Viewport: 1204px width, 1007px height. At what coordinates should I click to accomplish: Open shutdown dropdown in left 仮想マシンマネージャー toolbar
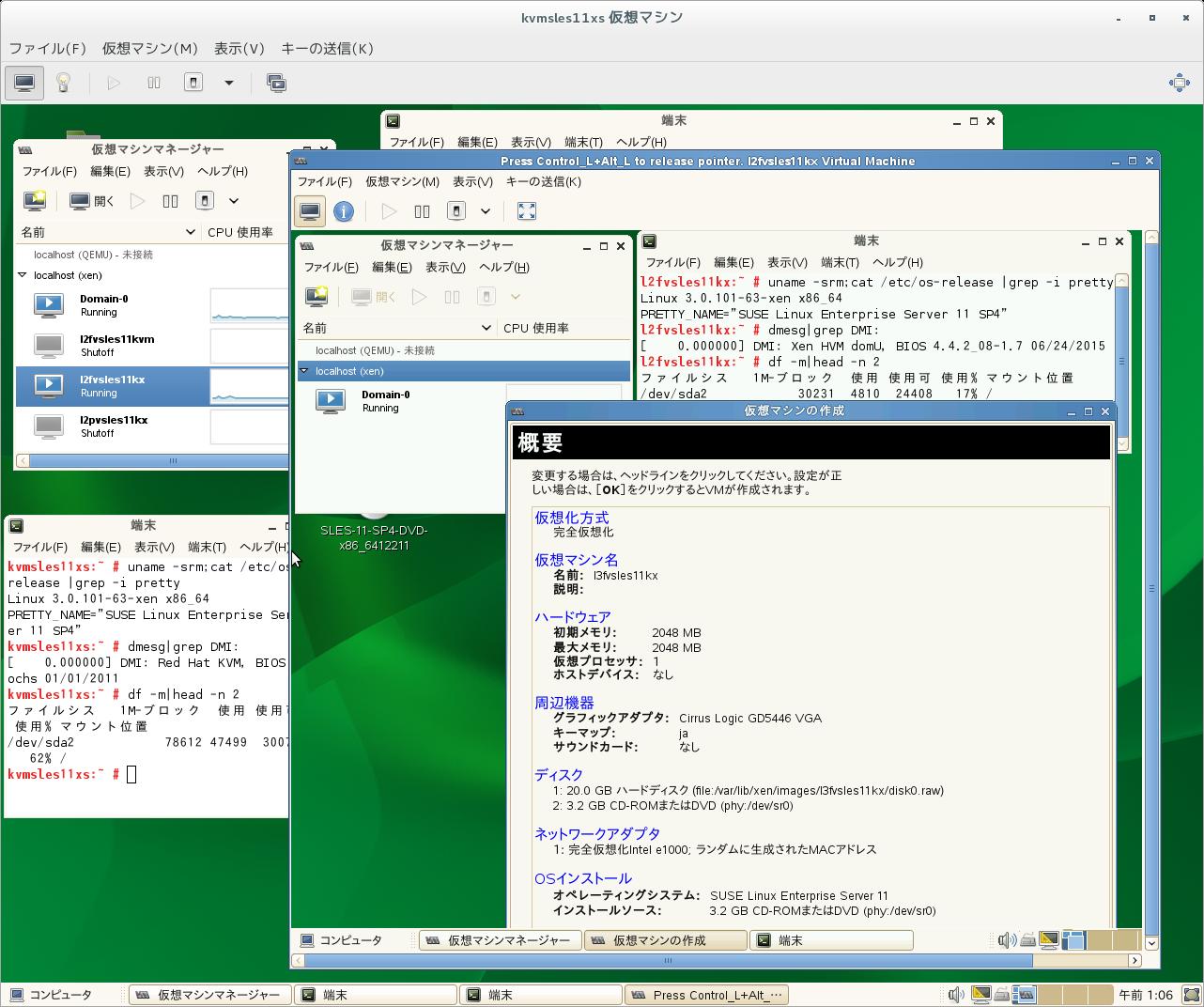pos(234,200)
